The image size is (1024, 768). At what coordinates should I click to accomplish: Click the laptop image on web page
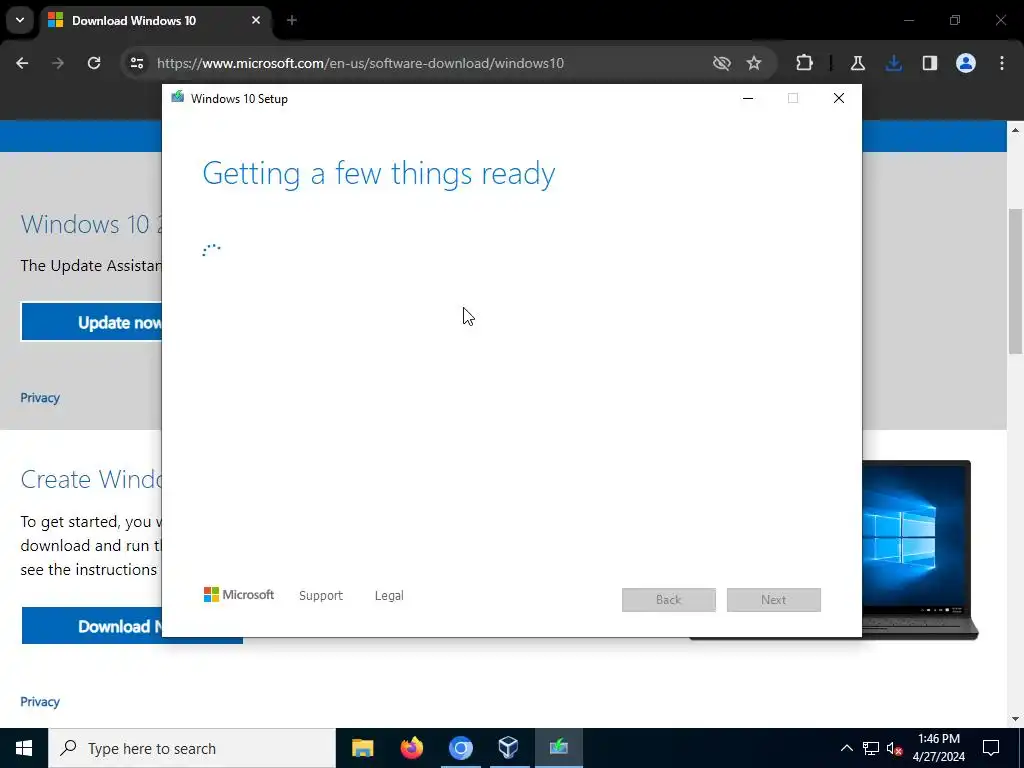[920, 550]
